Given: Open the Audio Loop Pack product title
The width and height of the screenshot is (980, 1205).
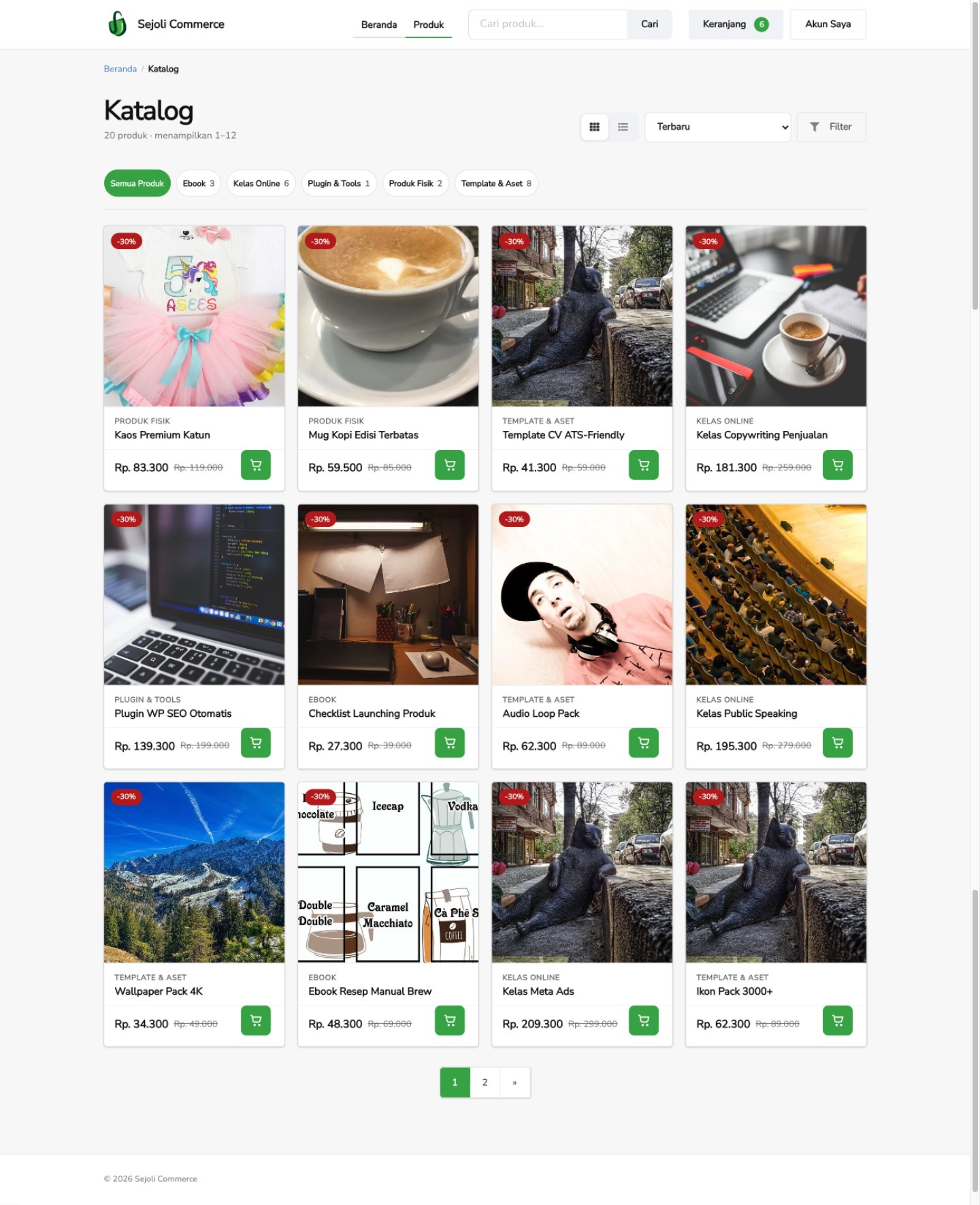Looking at the screenshot, I should (541, 713).
